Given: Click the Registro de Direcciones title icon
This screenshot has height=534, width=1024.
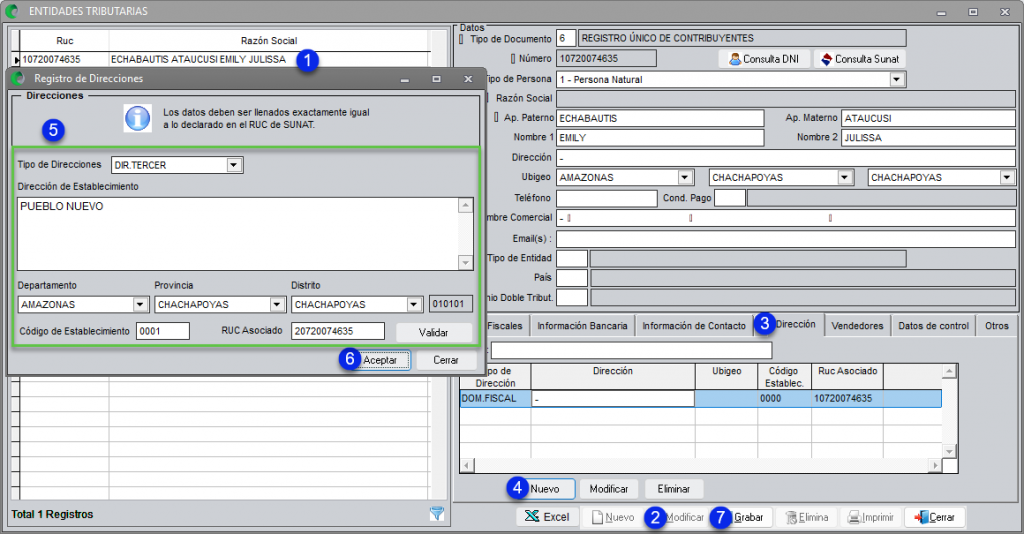Looking at the screenshot, I should point(18,78).
